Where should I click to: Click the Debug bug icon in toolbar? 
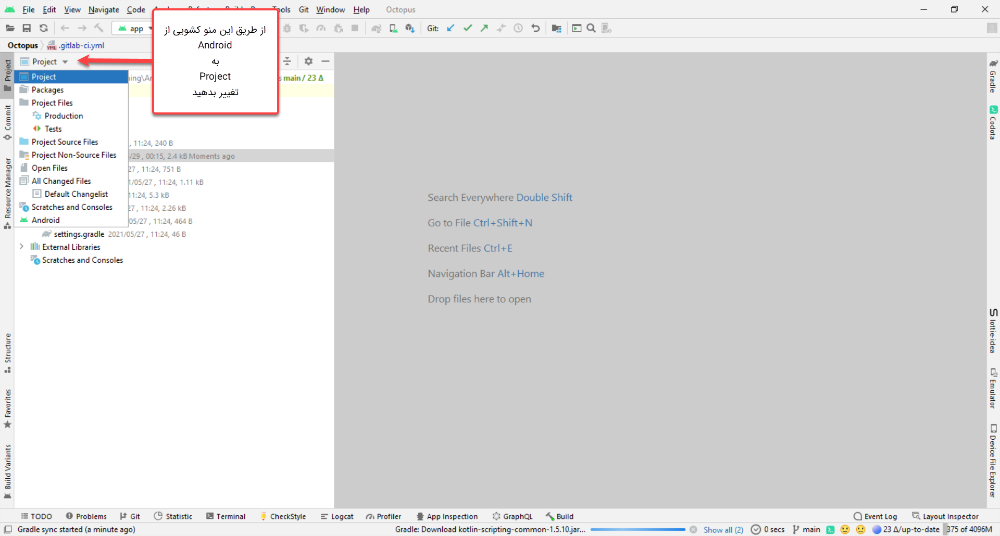pos(287,28)
